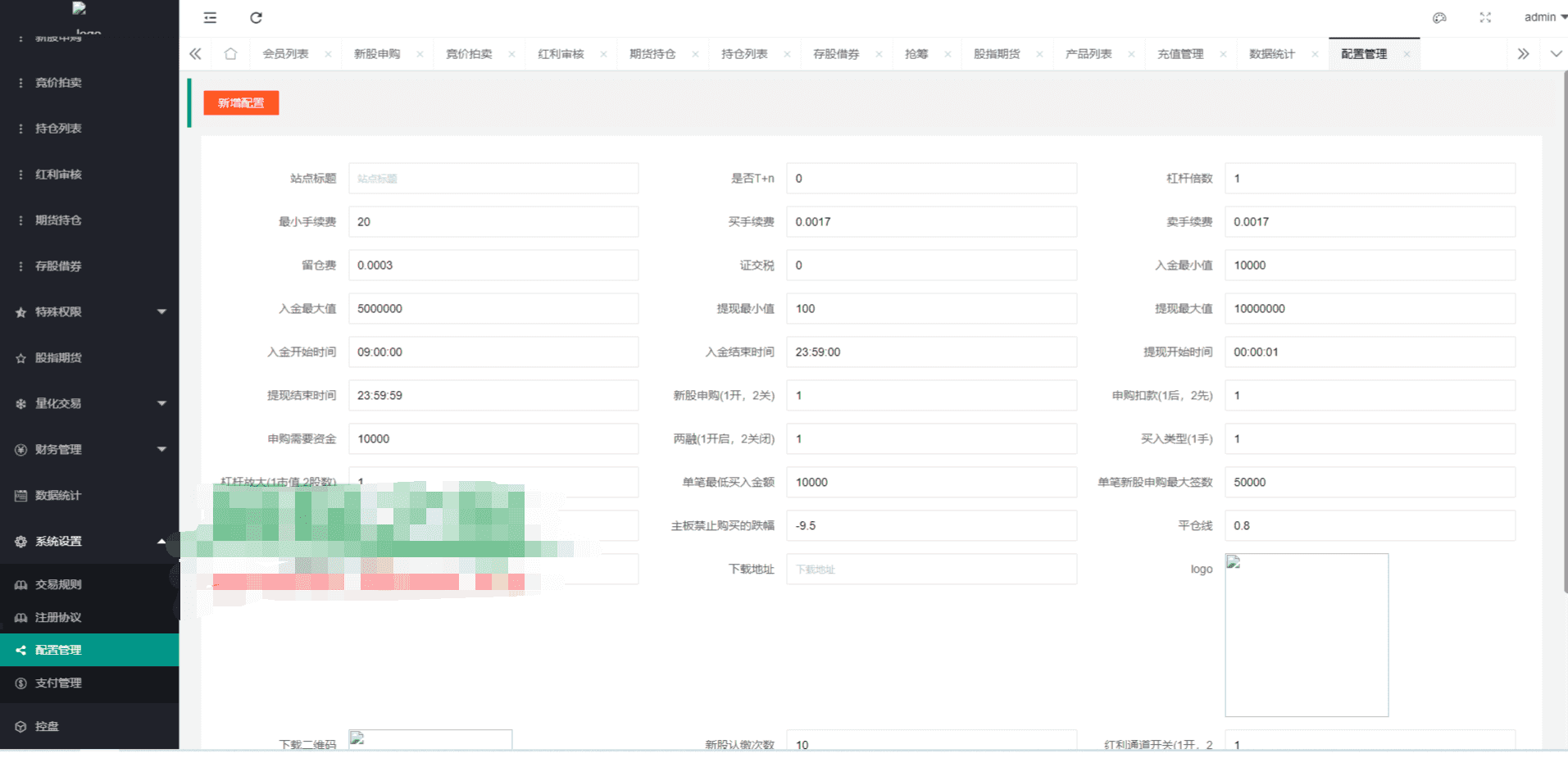The height and width of the screenshot is (758, 1568).
Task: Click the 买手续费 input field
Action: 931,222
